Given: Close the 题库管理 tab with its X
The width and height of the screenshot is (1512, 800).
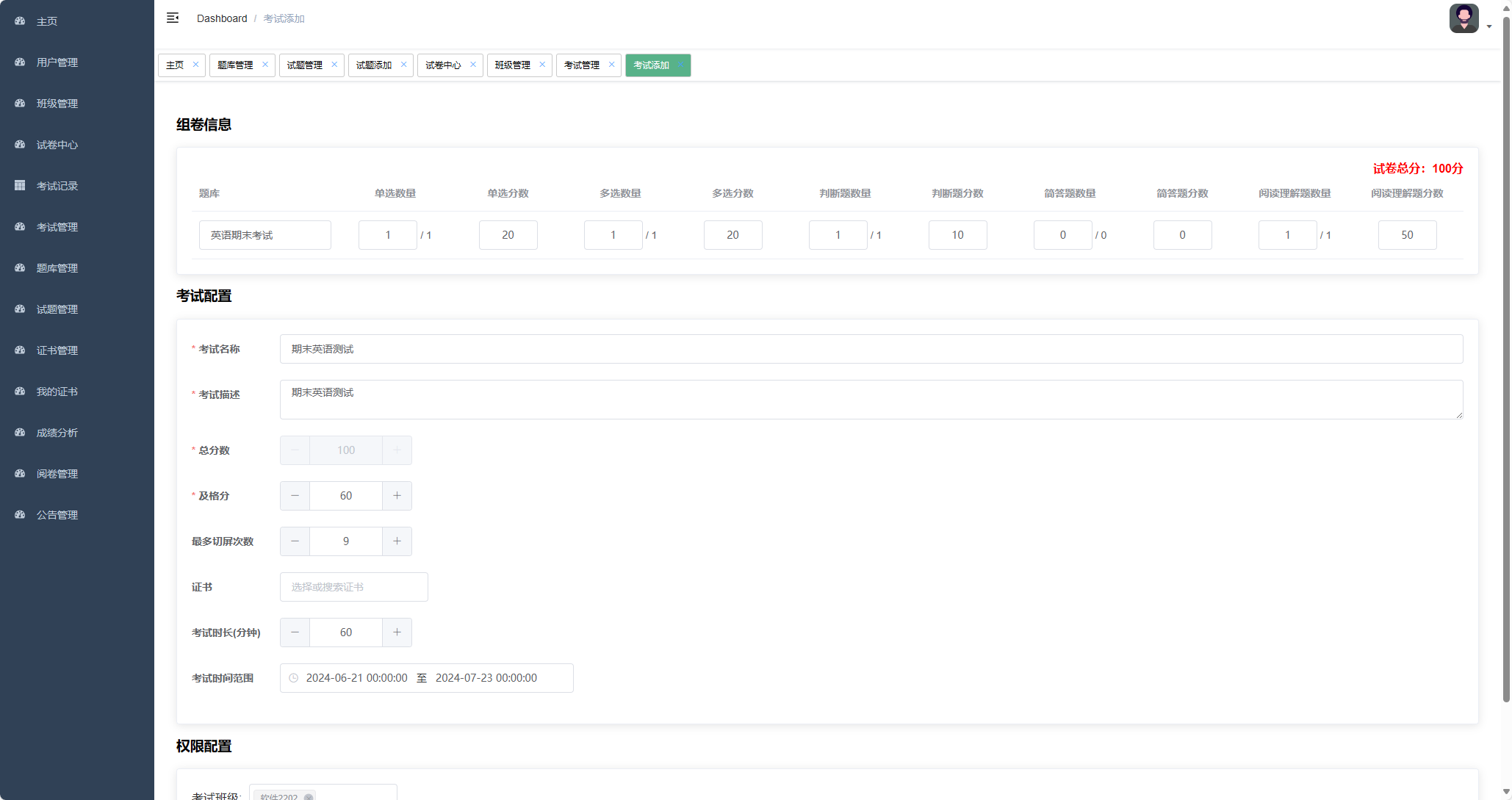Looking at the screenshot, I should 265,65.
